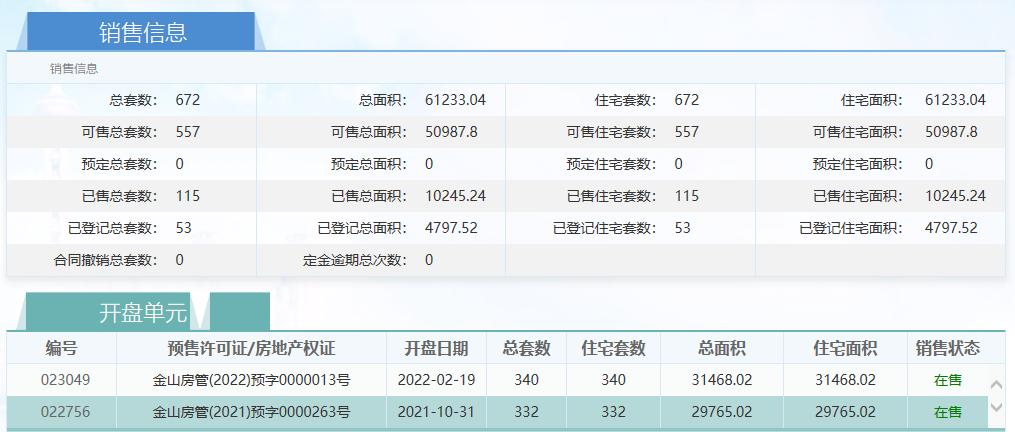Click value 50987.8 beside 可售住宅面积：
This screenshot has width=1015, height=432.
coord(952,132)
